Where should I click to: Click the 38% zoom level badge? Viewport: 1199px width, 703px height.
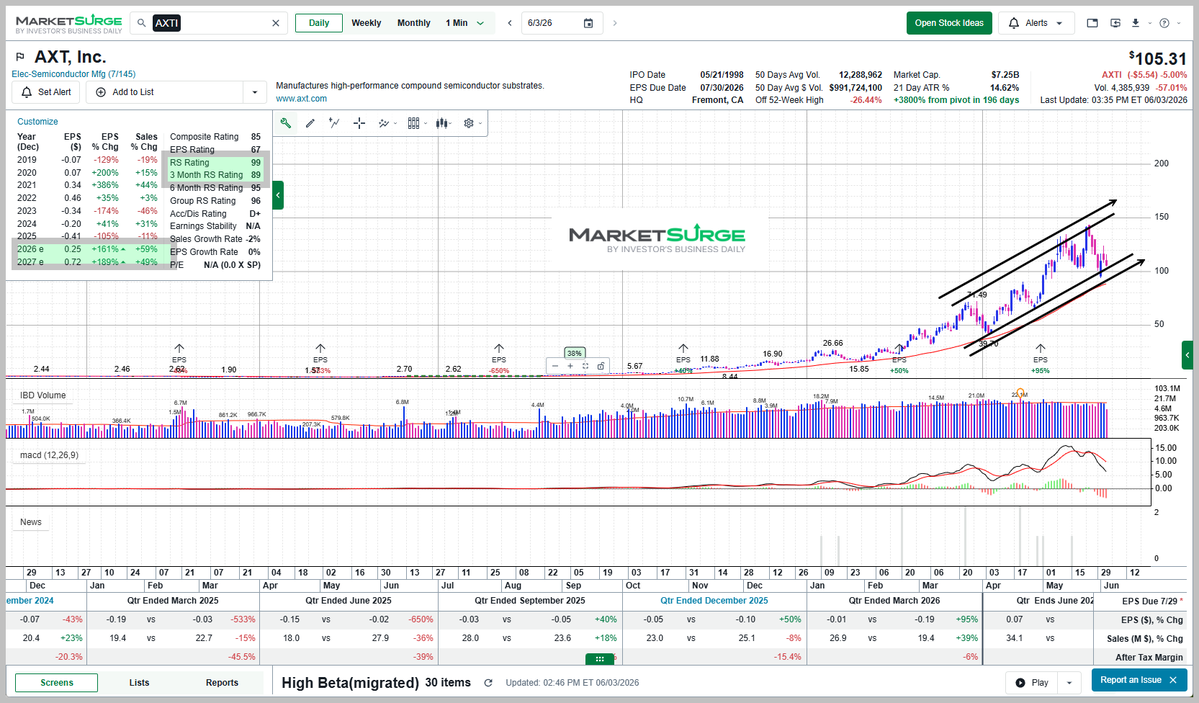coord(574,353)
